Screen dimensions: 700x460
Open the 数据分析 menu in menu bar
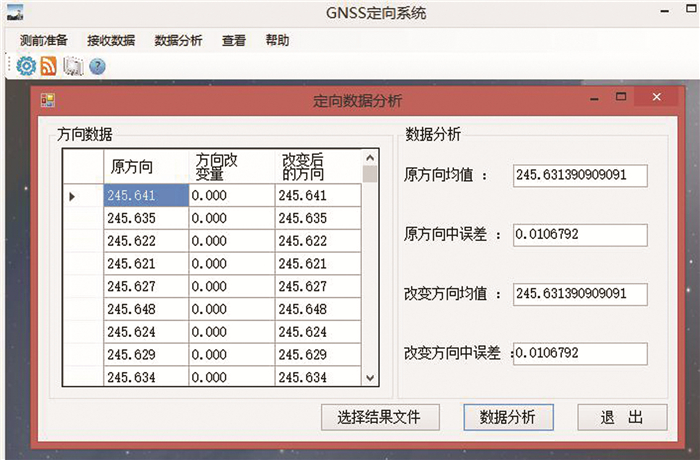click(x=178, y=41)
